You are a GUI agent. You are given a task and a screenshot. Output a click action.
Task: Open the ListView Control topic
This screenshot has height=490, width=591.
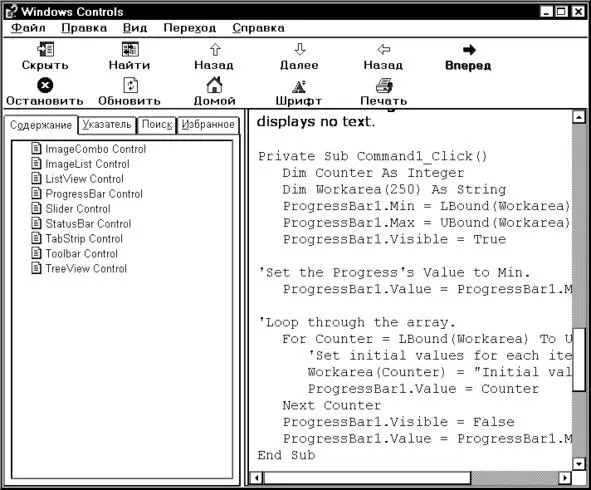84,179
